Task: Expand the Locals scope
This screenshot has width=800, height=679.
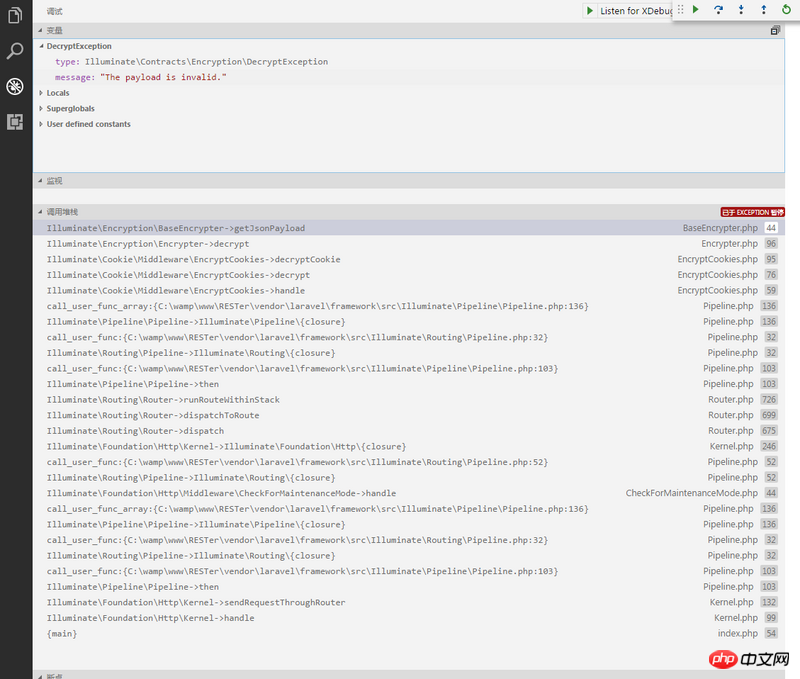Action: [x=41, y=93]
